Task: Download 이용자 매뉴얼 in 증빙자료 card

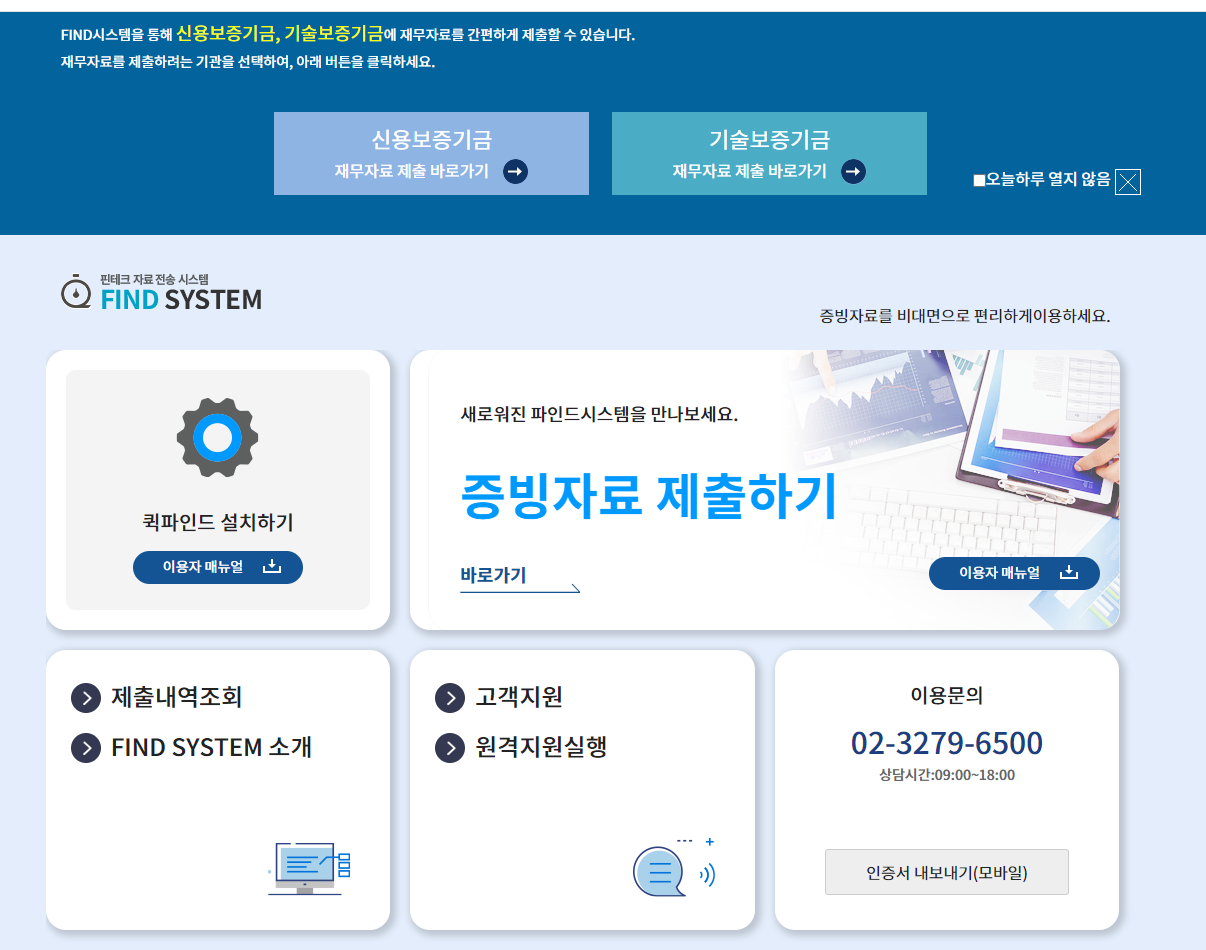Action: pyautogui.click(x=1014, y=573)
